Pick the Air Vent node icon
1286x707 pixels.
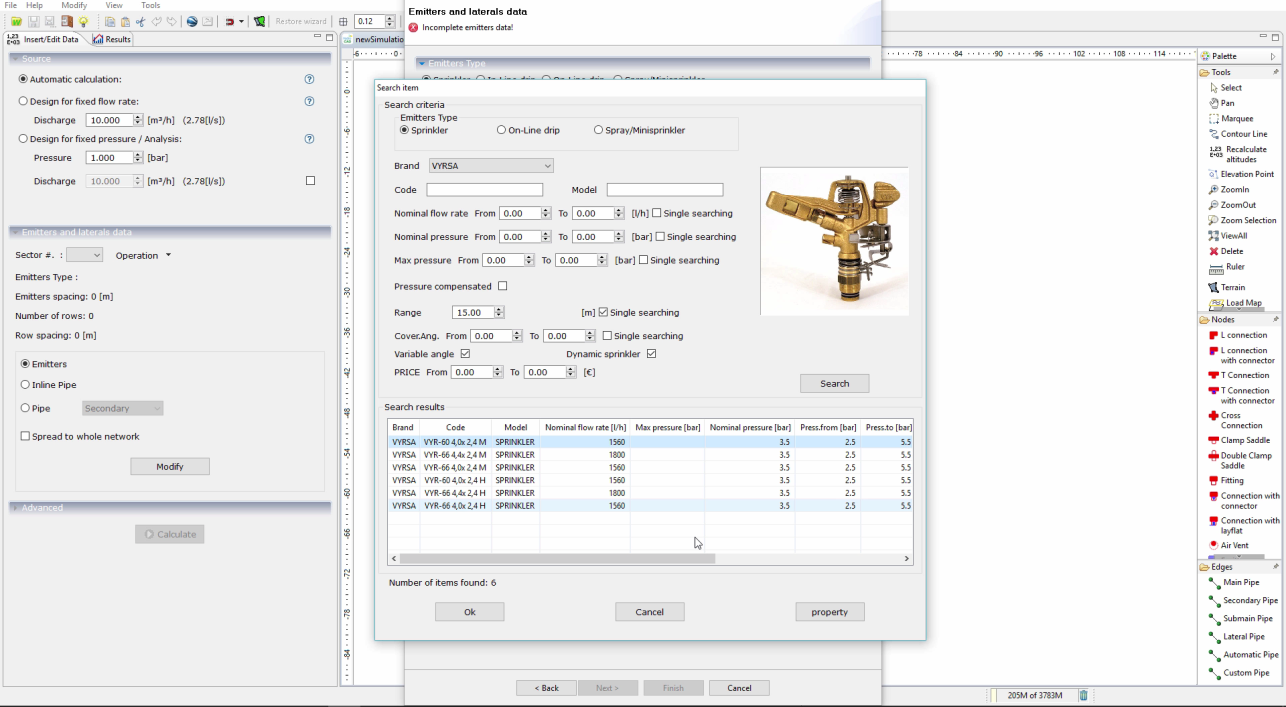(1214, 546)
